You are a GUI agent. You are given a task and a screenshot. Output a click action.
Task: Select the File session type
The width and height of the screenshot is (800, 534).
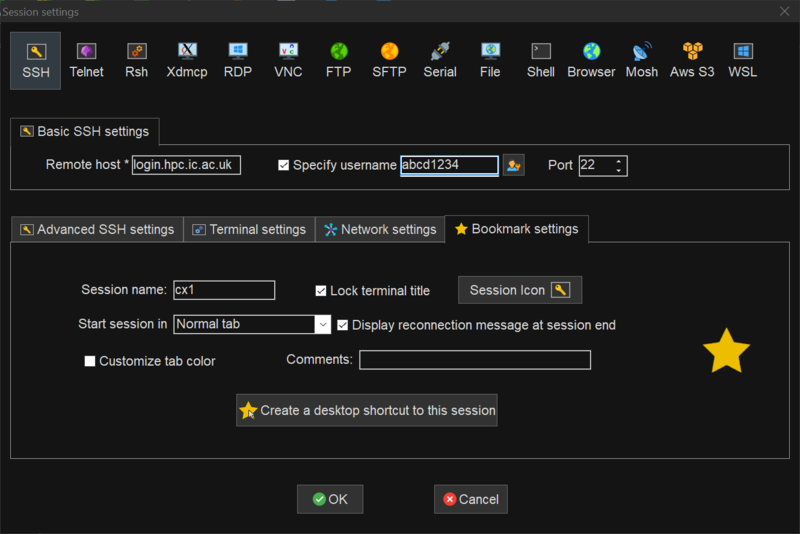(490, 61)
